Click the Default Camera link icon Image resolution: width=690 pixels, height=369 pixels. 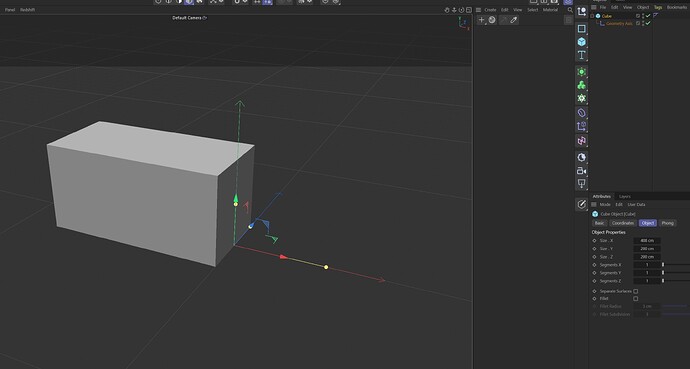pyautogui.click(x=205, y=18)
